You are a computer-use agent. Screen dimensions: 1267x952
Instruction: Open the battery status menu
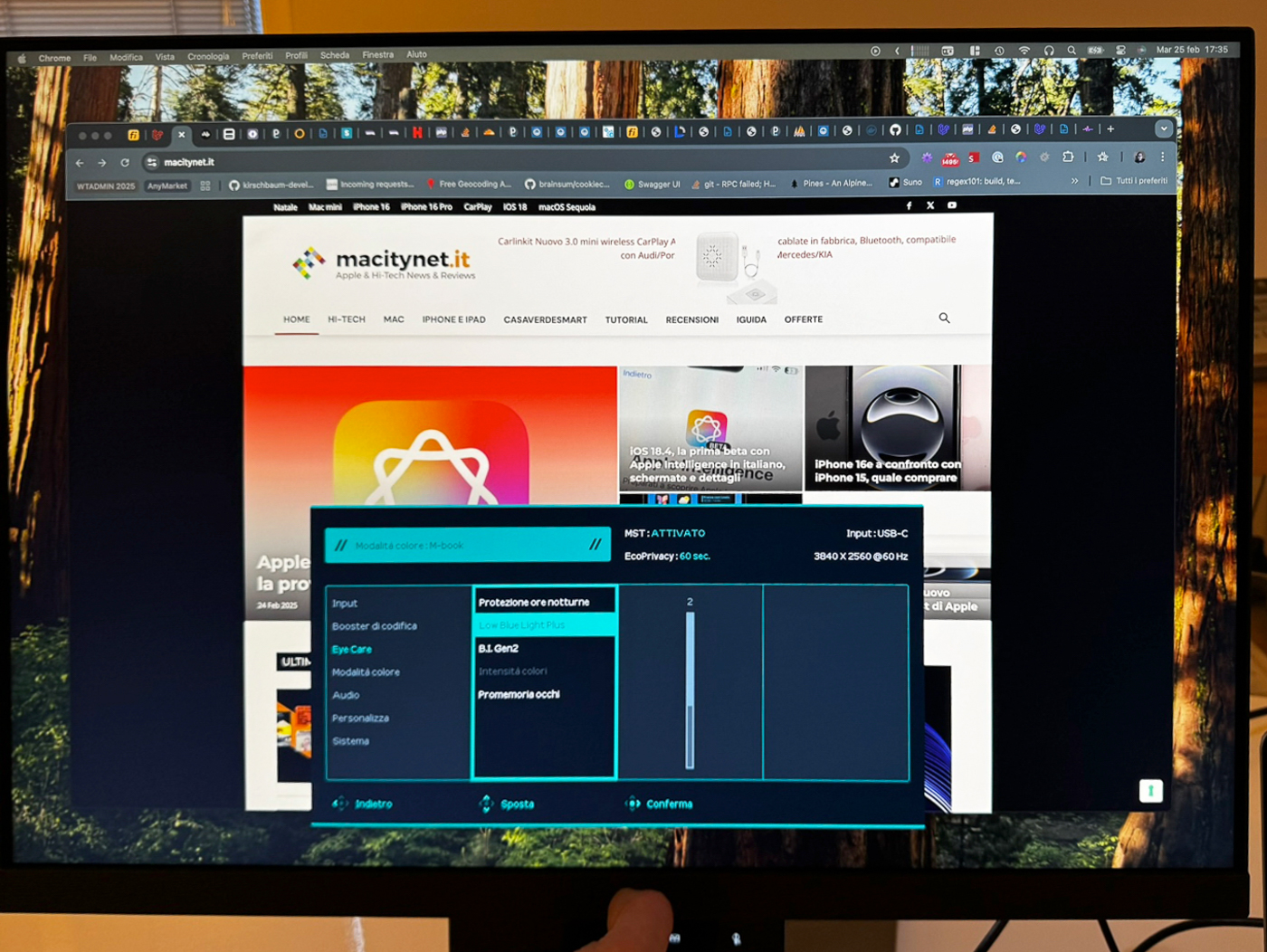click(x=1095, y=51)
